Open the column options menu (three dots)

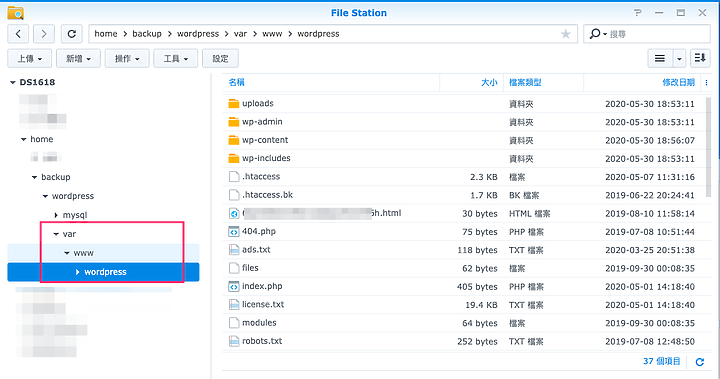click(706, 82)
